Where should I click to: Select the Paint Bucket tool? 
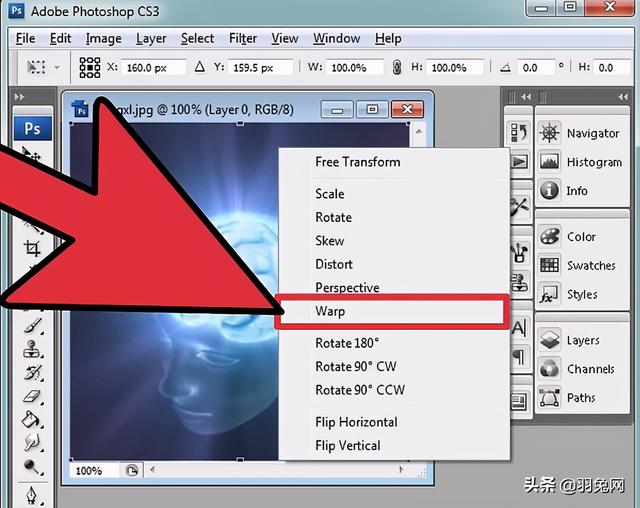pyautogui.click(x=33, y=419)
